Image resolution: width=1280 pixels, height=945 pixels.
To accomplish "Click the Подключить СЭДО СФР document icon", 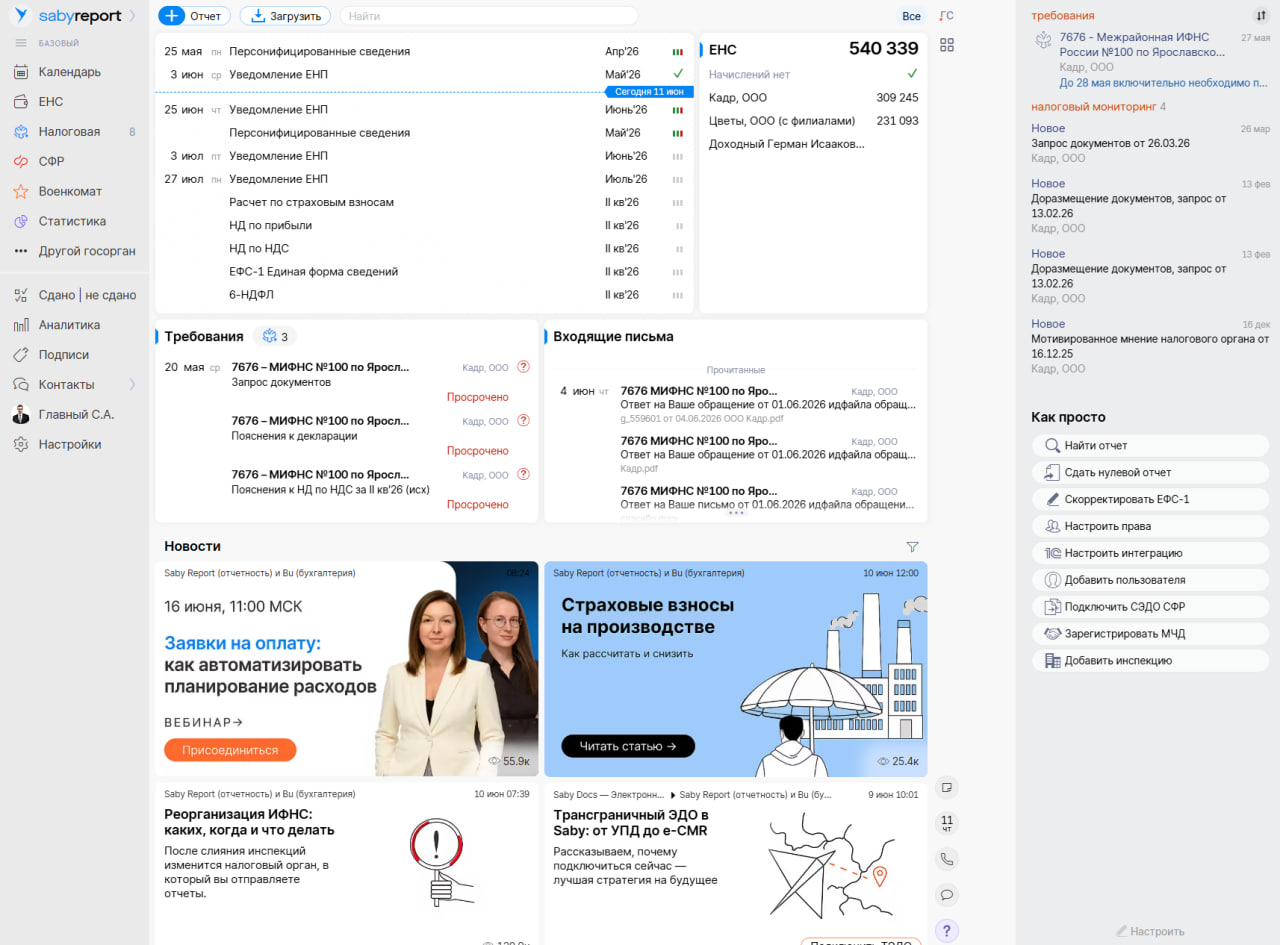I will tap(1052, 607).
